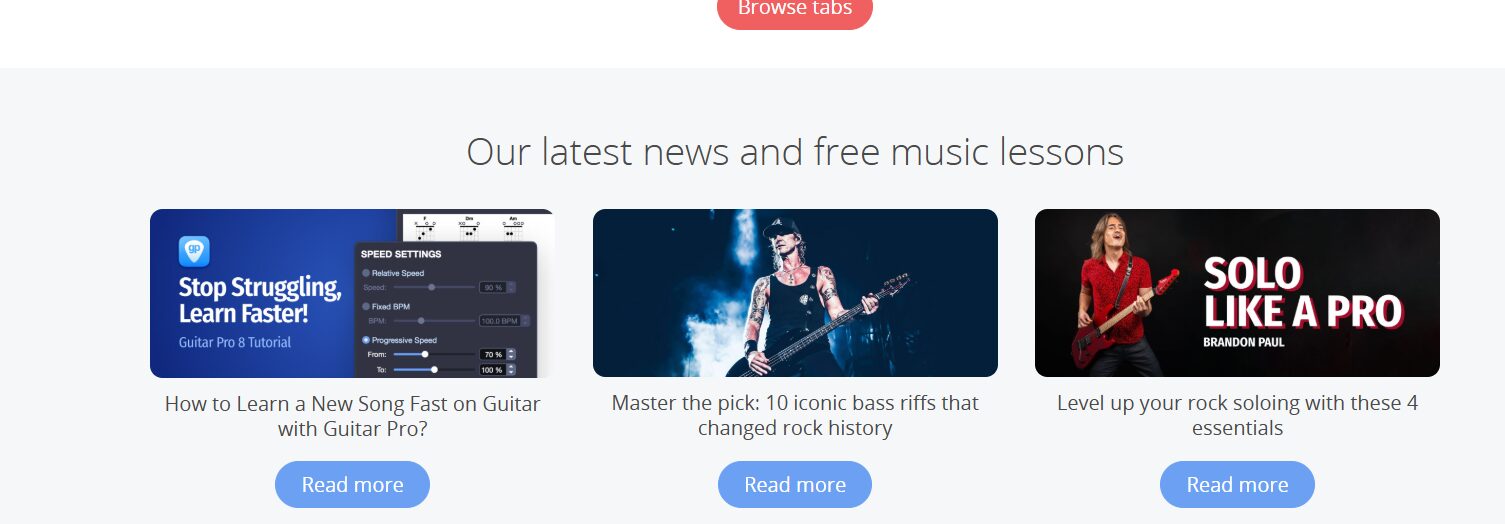Read more about iconic bass riffs
The image size is (1505, 524).
click(x=795, y=485)
